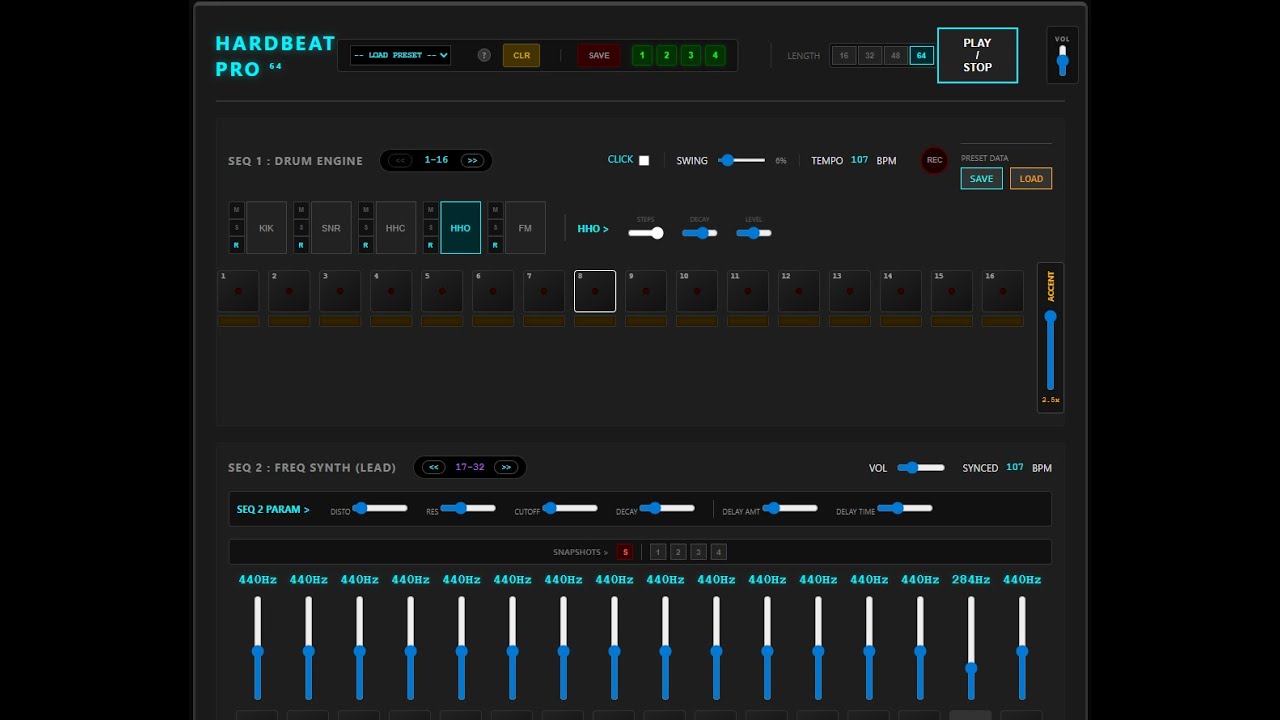Set pattern length to 32

click(x=870, y=56)
